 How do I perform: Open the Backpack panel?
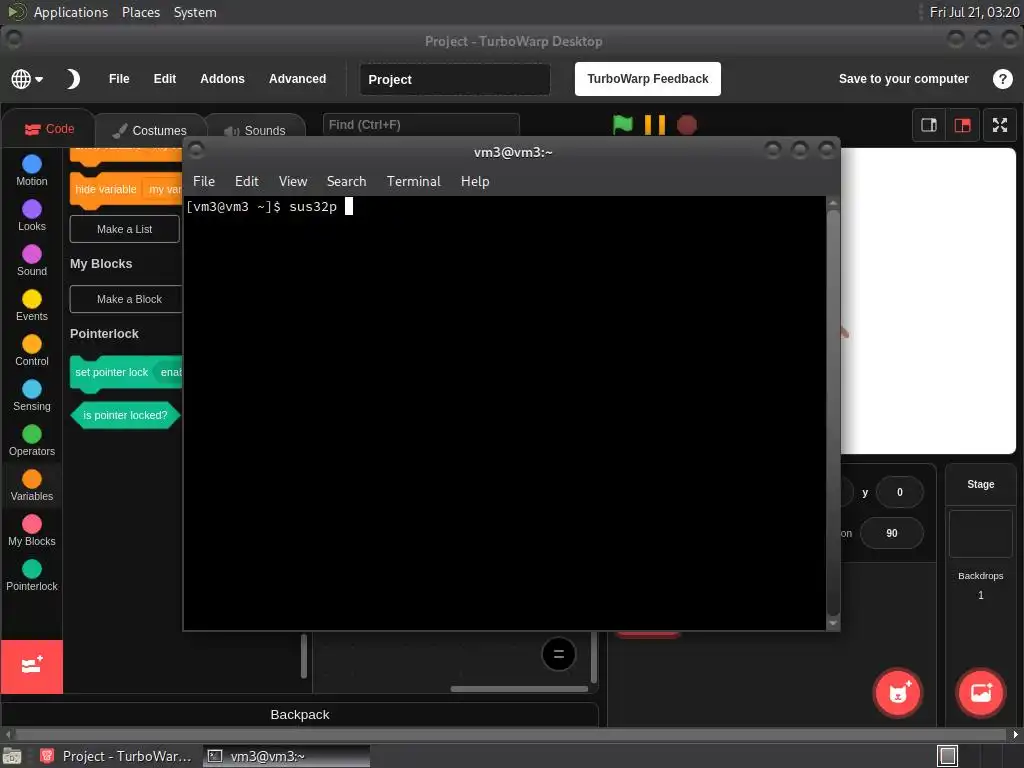point(300,714)
